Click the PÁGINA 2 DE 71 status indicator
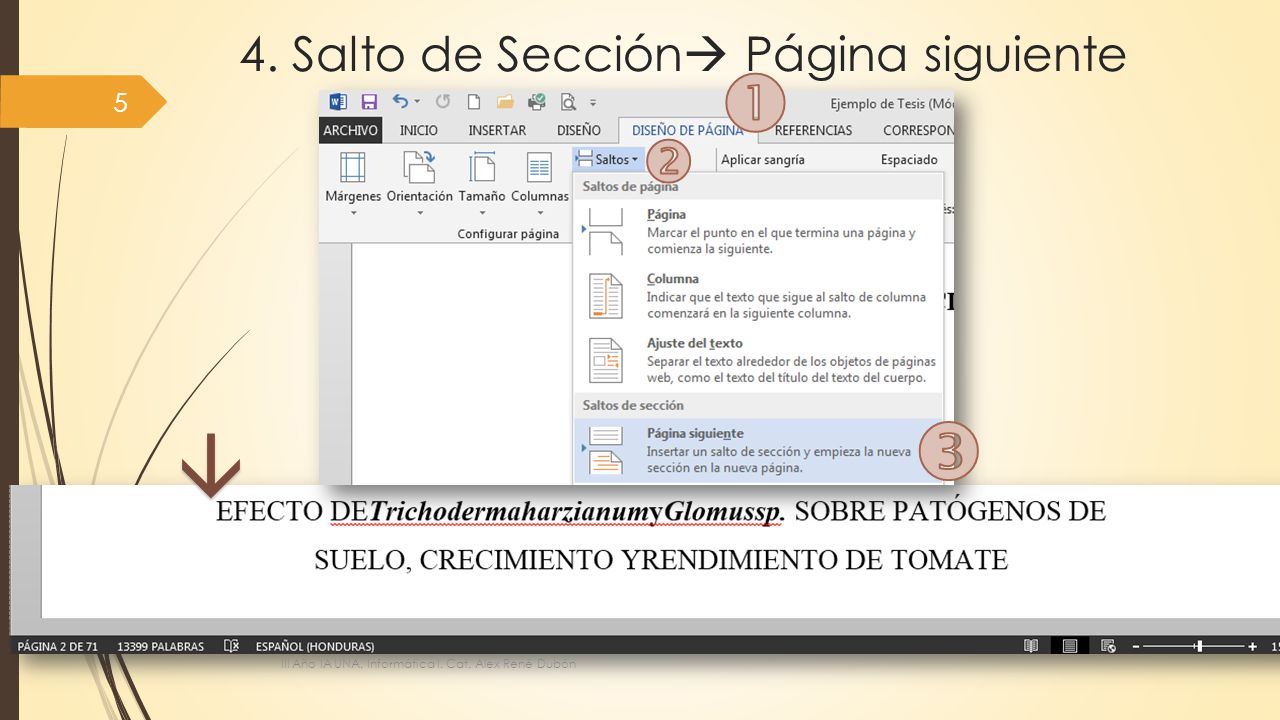 pyautogui.click(x=58, y=647)
